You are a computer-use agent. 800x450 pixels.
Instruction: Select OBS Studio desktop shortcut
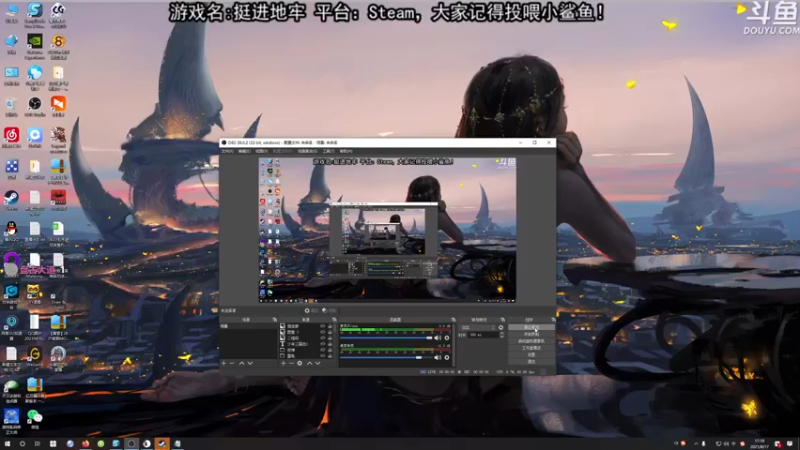(35, 106)
